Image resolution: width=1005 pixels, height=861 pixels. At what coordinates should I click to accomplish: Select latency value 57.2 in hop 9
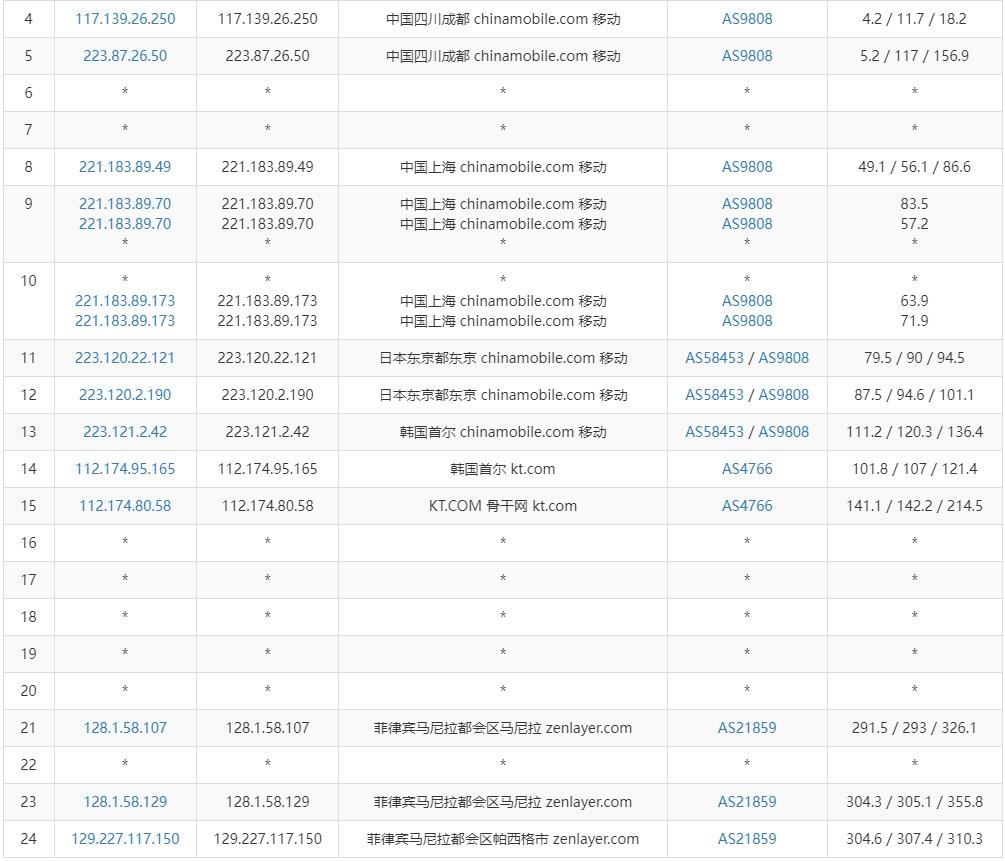914,224
